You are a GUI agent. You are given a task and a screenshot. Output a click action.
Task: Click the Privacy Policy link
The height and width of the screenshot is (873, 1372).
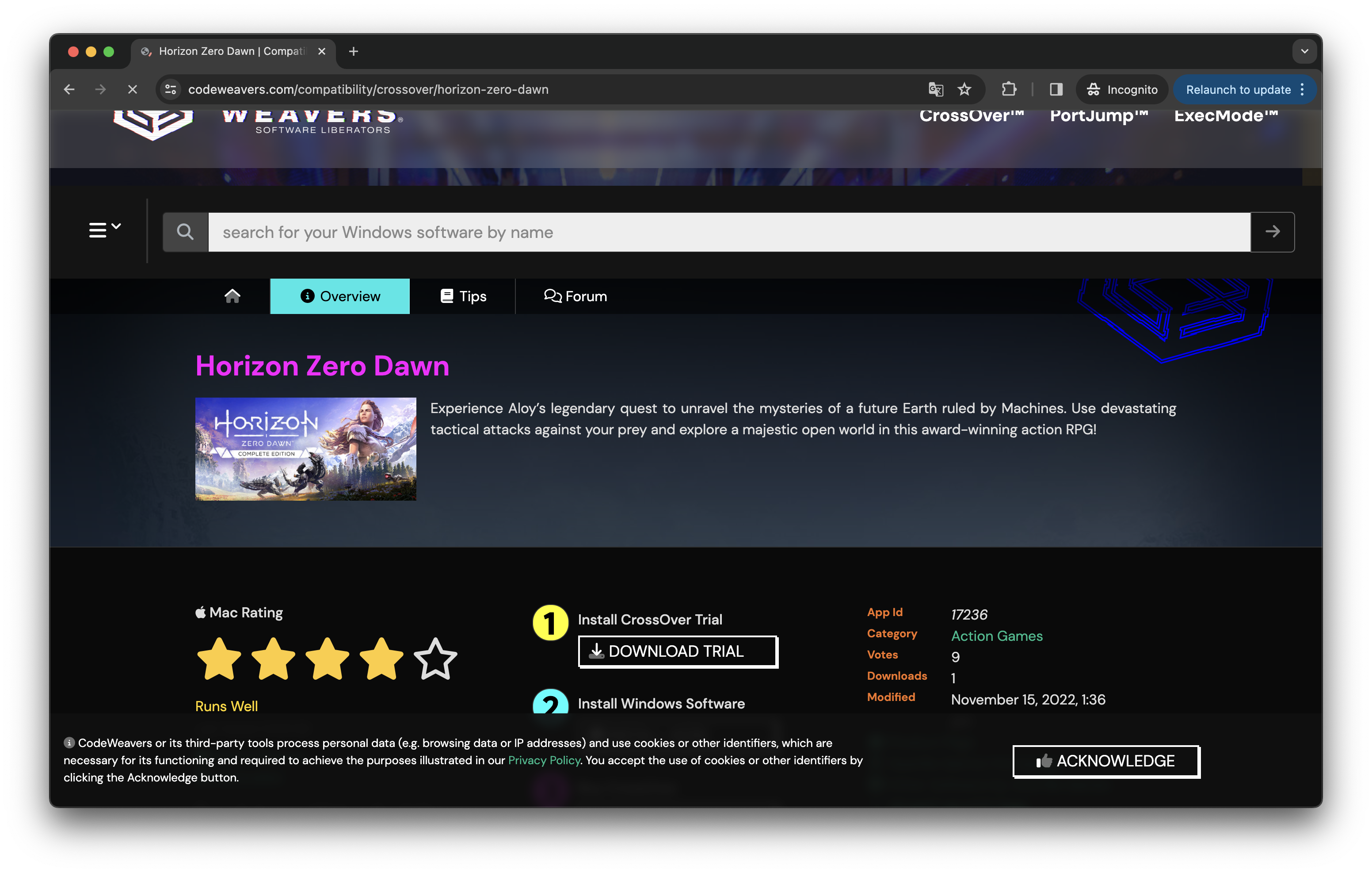pos(543,760)
